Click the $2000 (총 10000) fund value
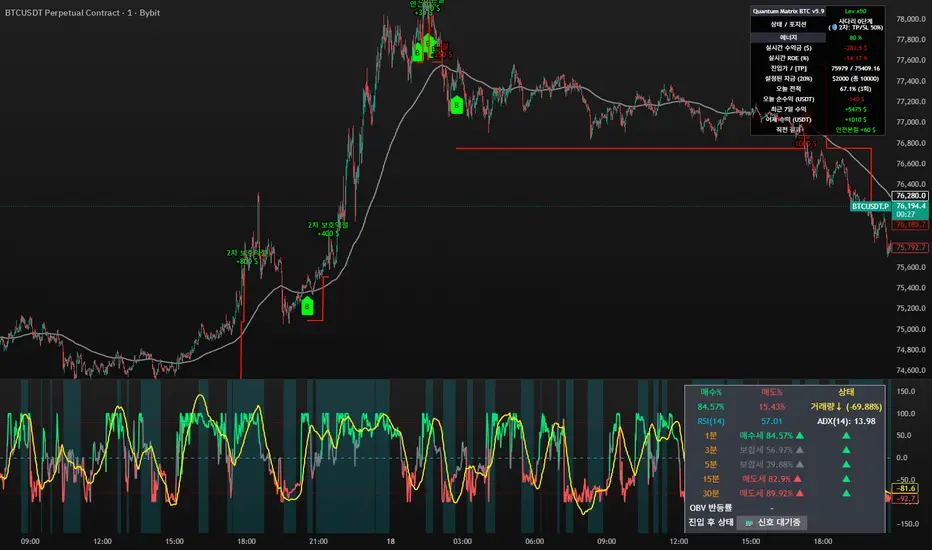Viewport: 932px width, 550px height. [x=855, y=78]
